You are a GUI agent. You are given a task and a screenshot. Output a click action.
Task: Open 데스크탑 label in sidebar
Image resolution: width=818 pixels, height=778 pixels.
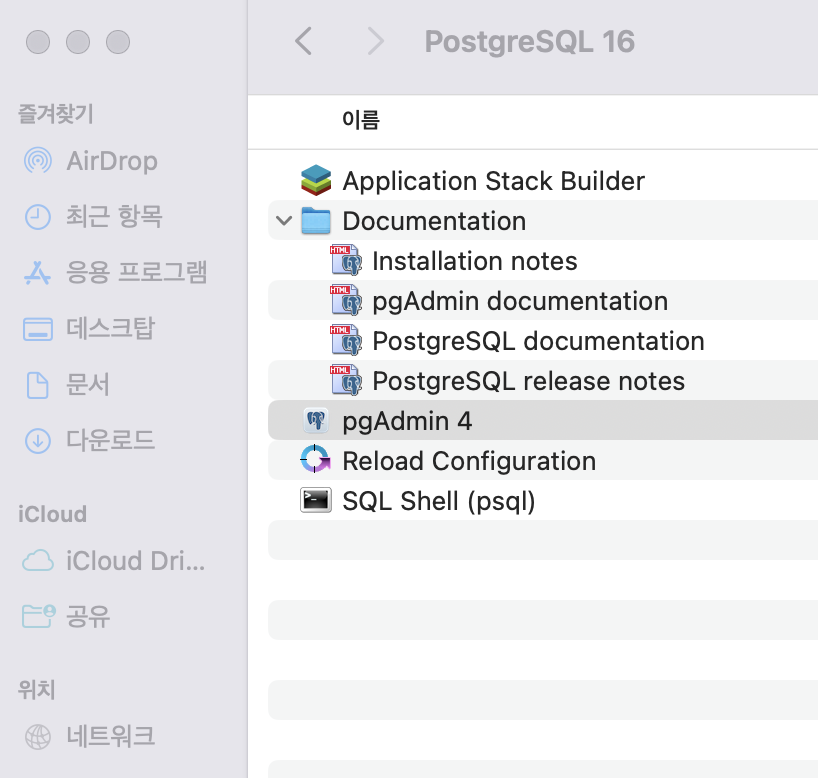pyautogui.click(x=111, y=328)
